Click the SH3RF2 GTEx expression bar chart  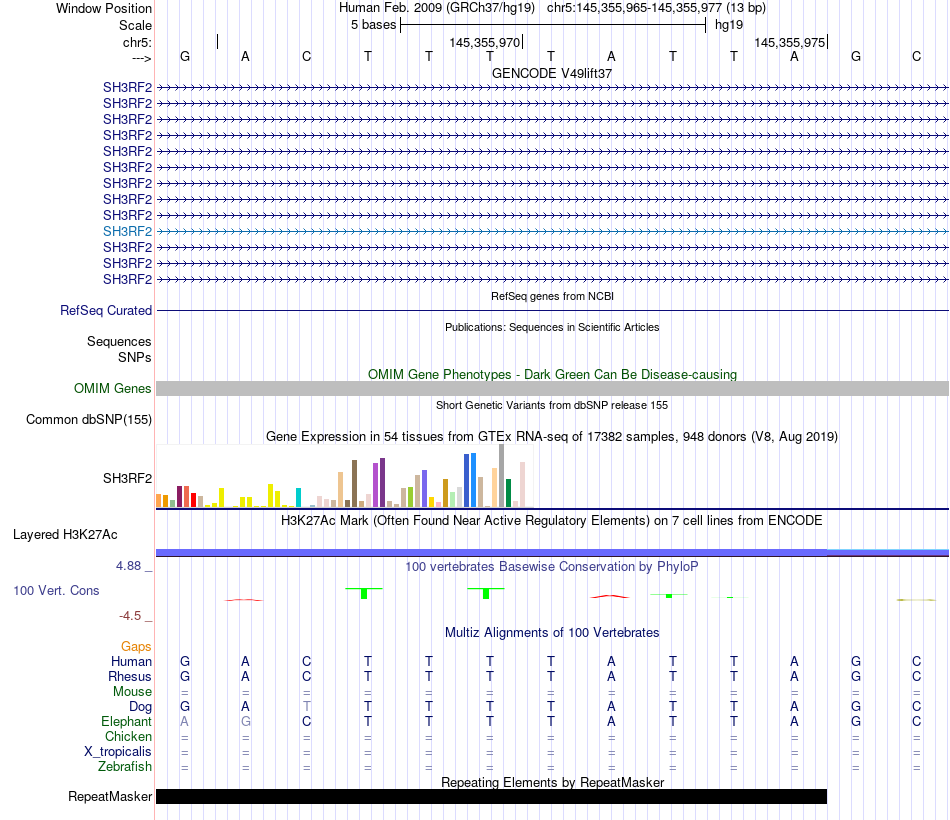[x=345, y=476]
